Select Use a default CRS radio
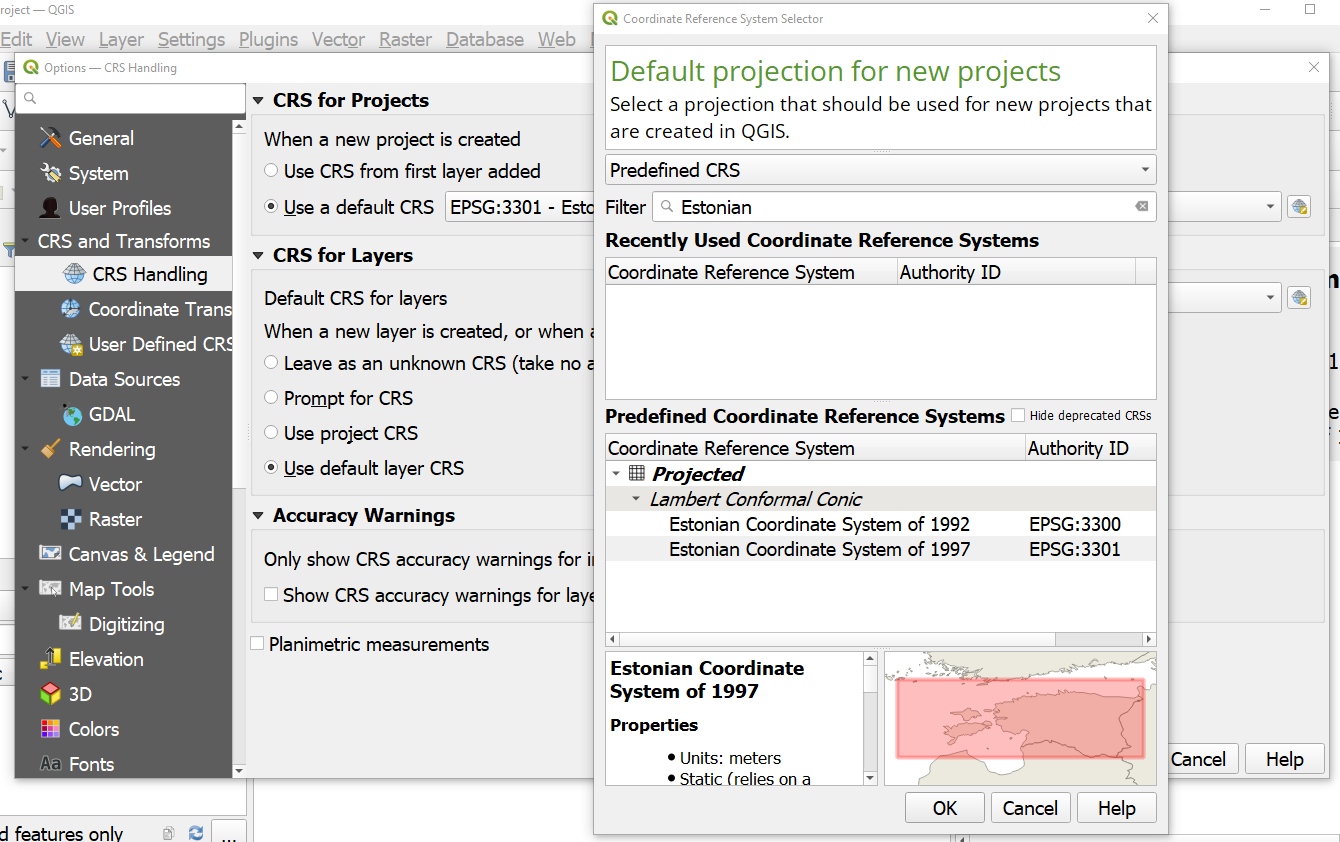The width and height of the screenshot is (1340, 842). [271, 207]
